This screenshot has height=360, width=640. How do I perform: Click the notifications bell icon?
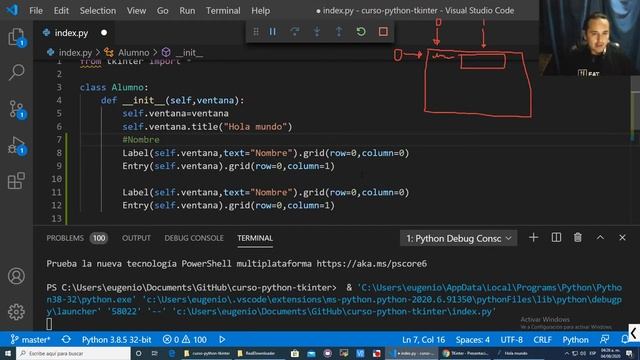(x=624, y=340)
